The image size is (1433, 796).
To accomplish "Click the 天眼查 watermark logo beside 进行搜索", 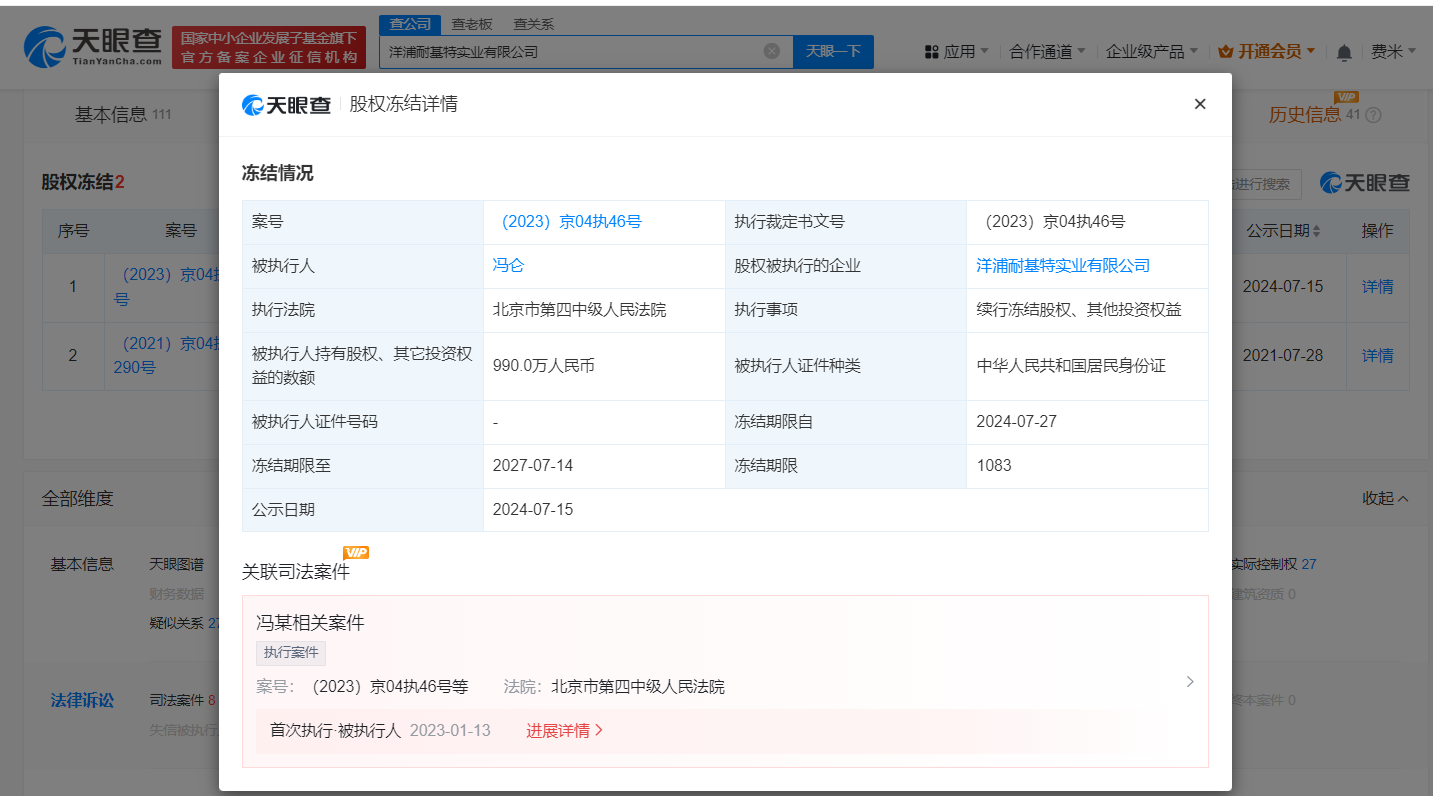I will click(1364, 183).
